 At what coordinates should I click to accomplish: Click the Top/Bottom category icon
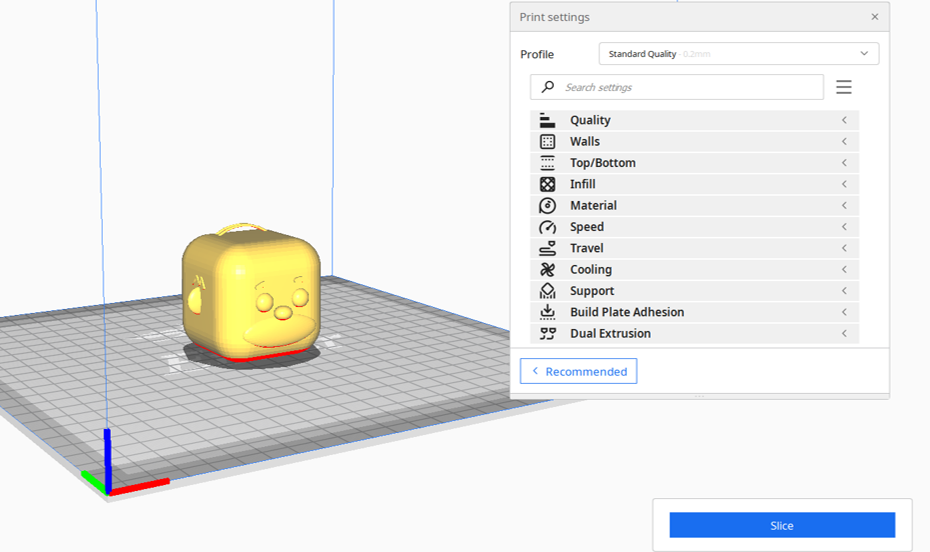tap(547, 163)
